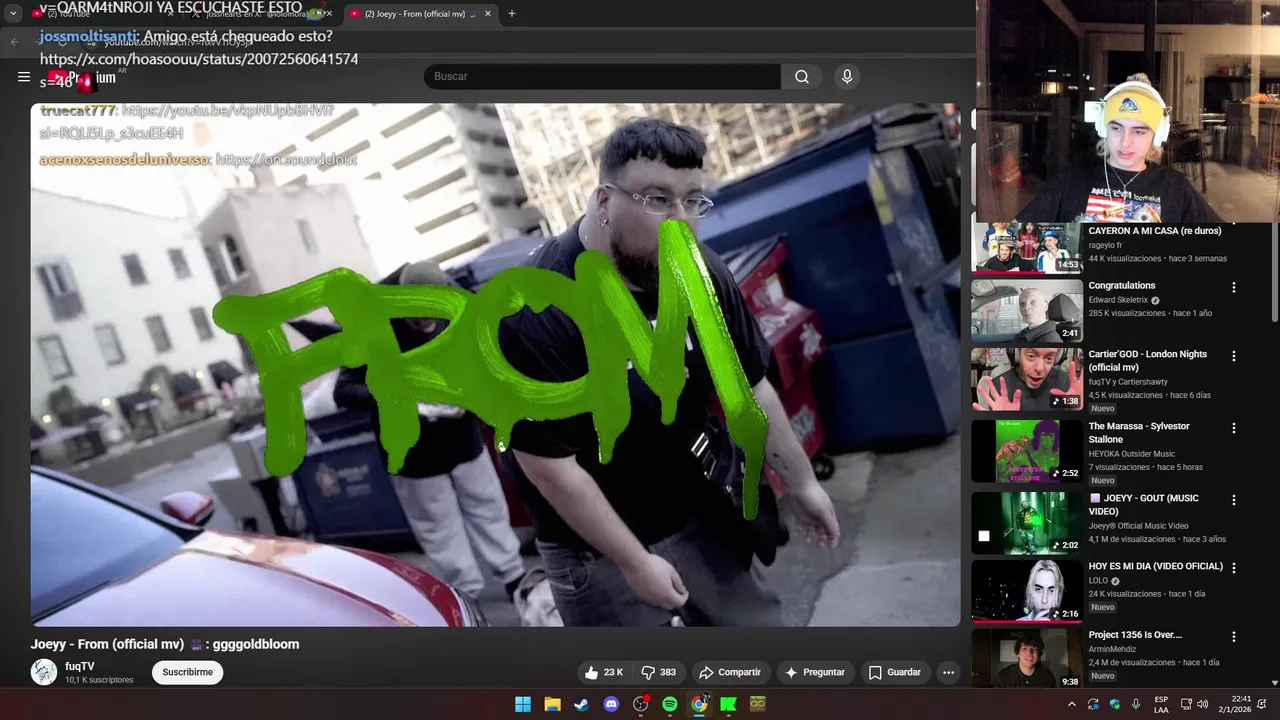
Task: Click microphone icon in system tray
Action: click(x=1136, y=704)
